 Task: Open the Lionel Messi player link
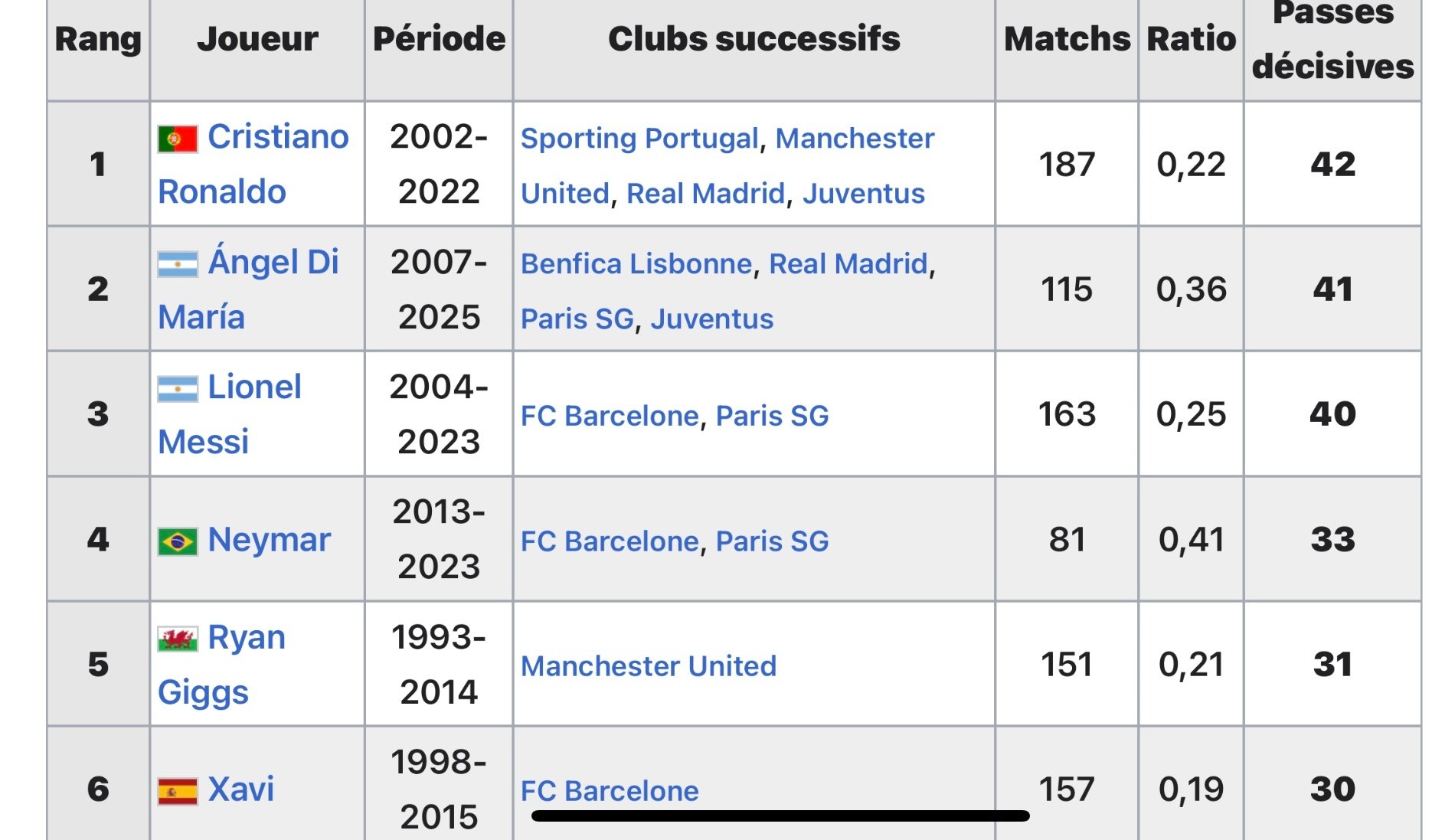point(254,387)
